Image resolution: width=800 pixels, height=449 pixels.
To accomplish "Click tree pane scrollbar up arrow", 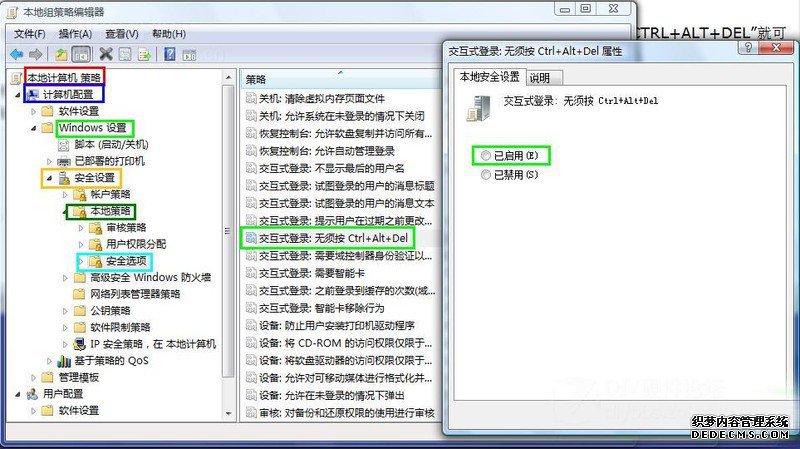I will (228, 78).
